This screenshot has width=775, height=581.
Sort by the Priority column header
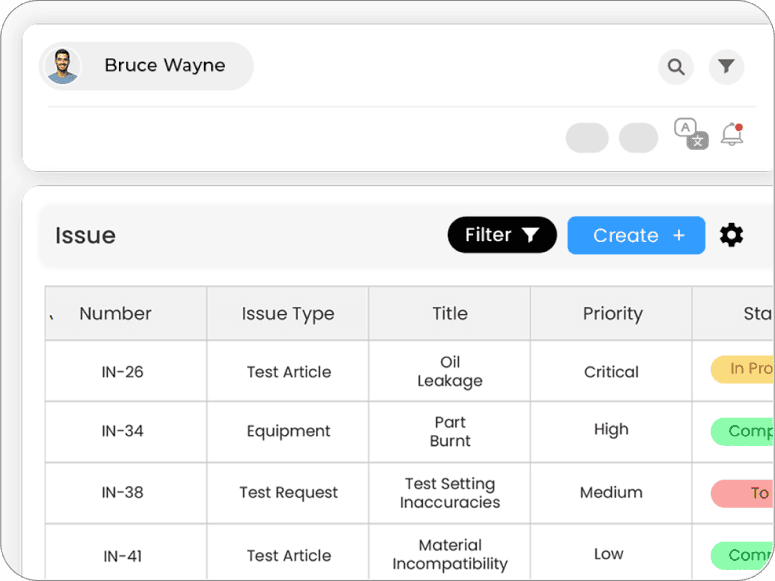click(612, 313)
